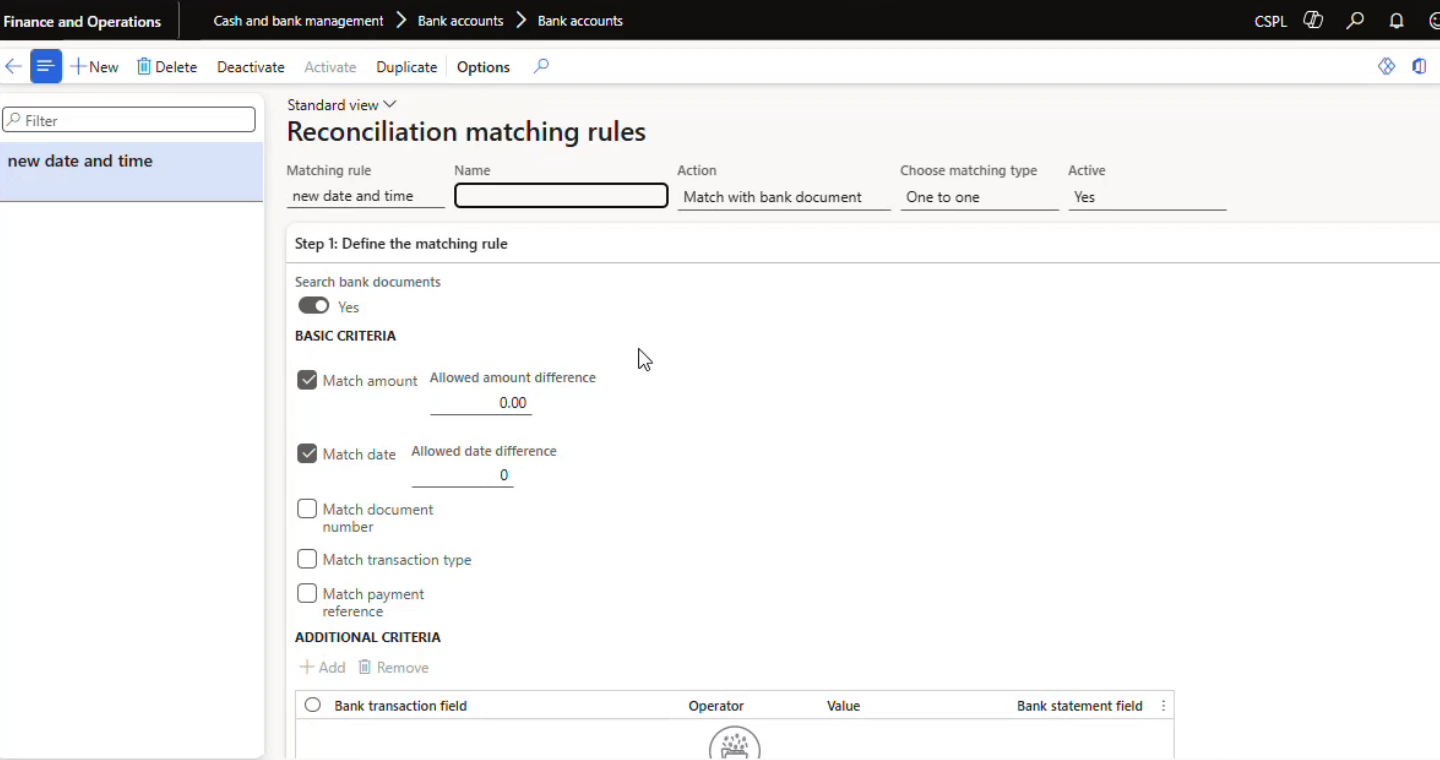The height and width of the screenshot is (760, 1440).
Task: Click into the Filter box
Action: [x=129, y=120]
